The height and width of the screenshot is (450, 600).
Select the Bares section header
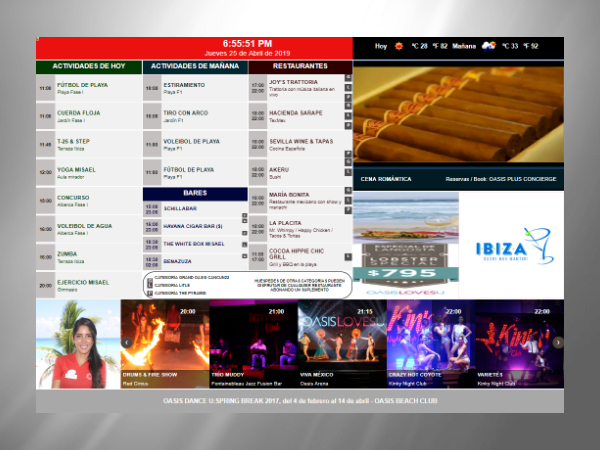[x=195, y=194]
